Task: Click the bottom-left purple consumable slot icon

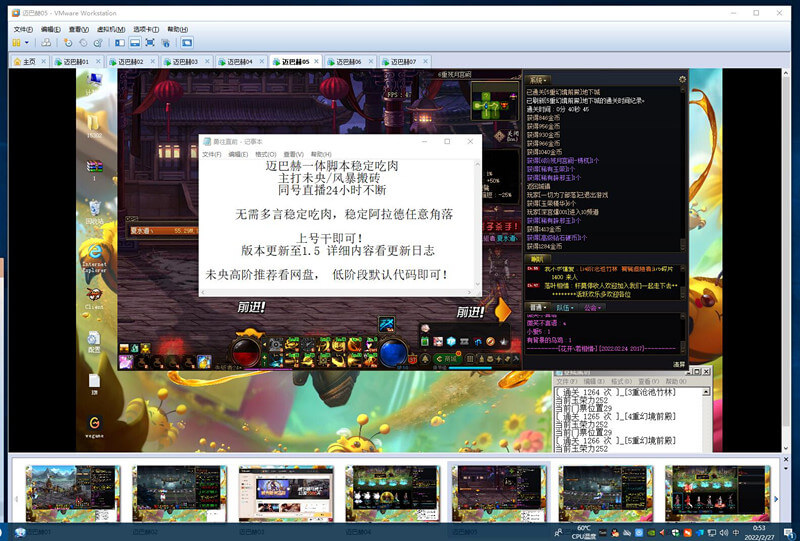Action: [126, 362]
